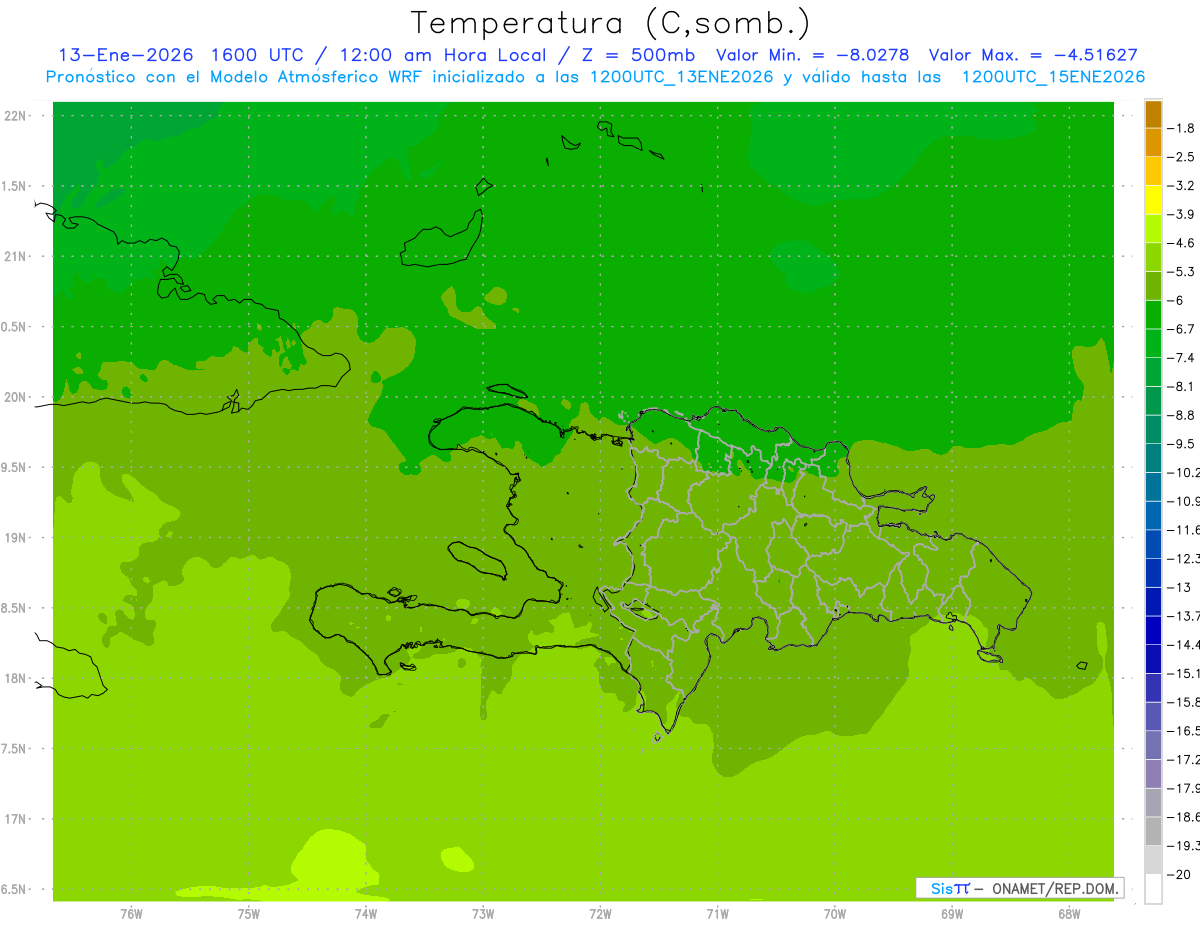Click legend value '-13' on color scale
This screenshot has height=927, width=1200.
click(1178, 587)
